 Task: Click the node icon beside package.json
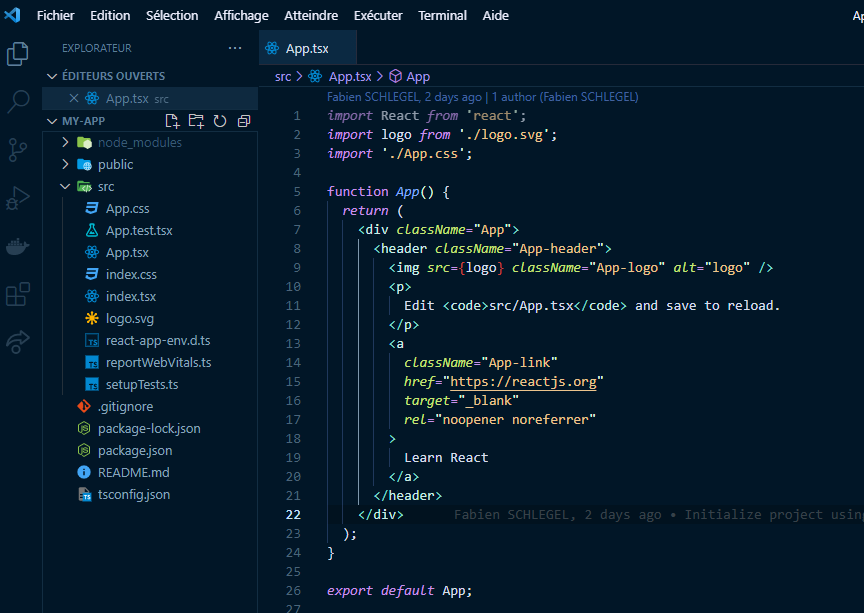(84, 450)
